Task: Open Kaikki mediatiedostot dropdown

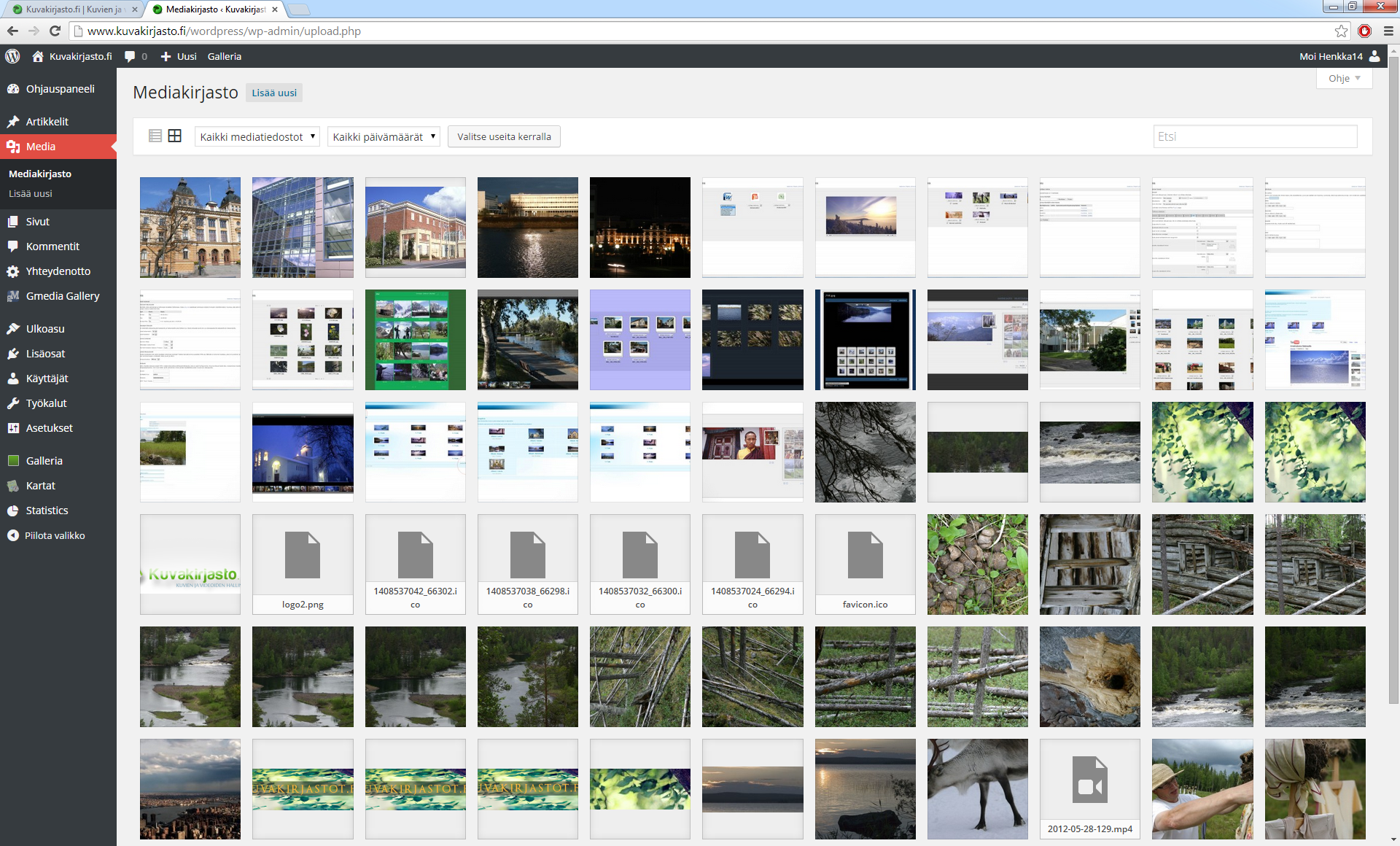Action: [257, 136]
